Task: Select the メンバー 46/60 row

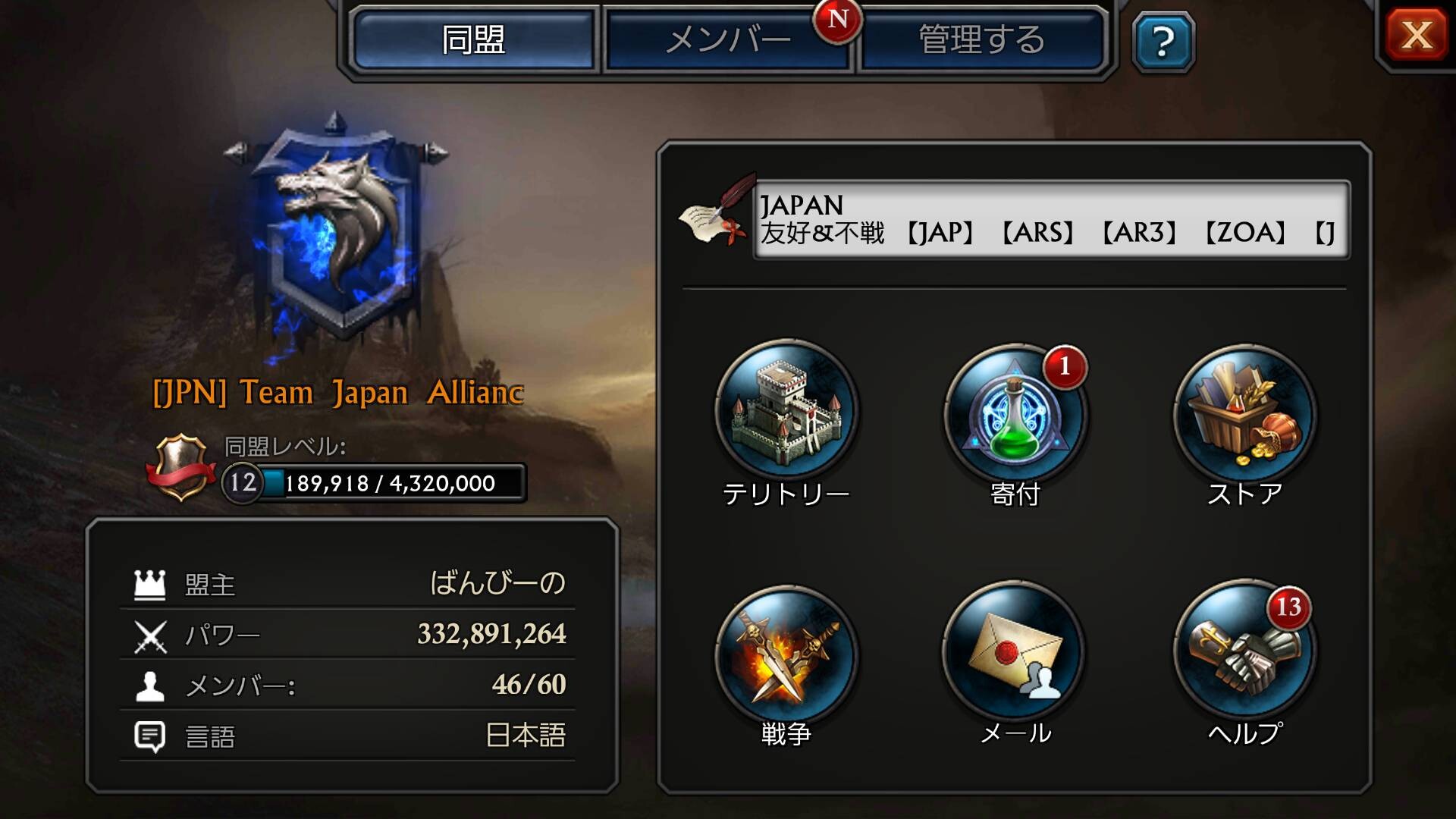Action: pos(347,685)
